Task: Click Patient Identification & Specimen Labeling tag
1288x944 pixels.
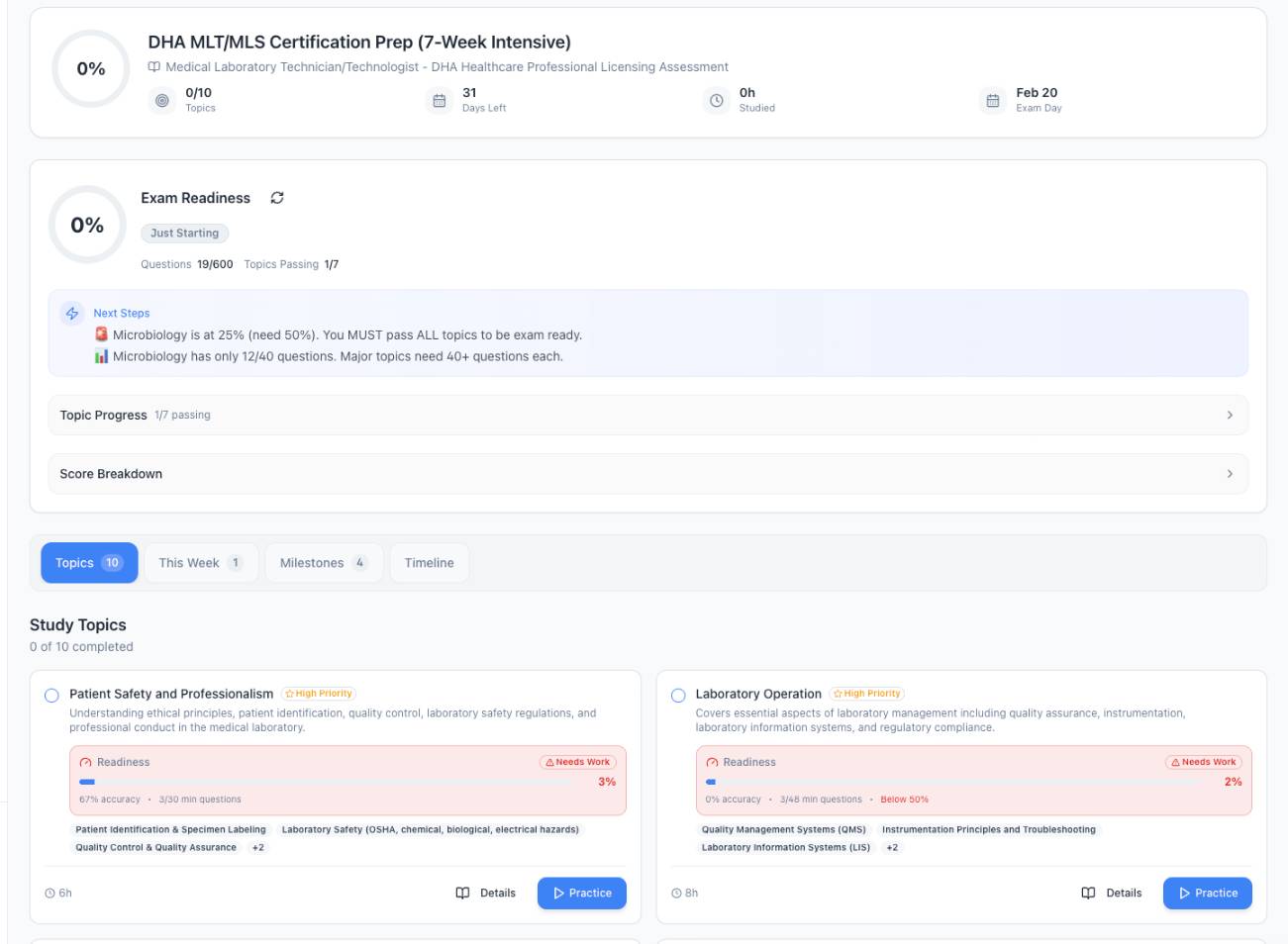Action: (171, 830)
